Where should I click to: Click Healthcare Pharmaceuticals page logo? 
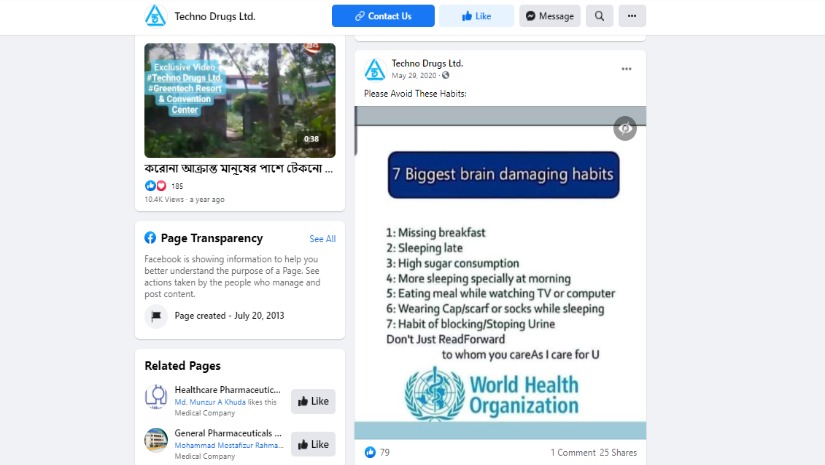pos(156,397)
